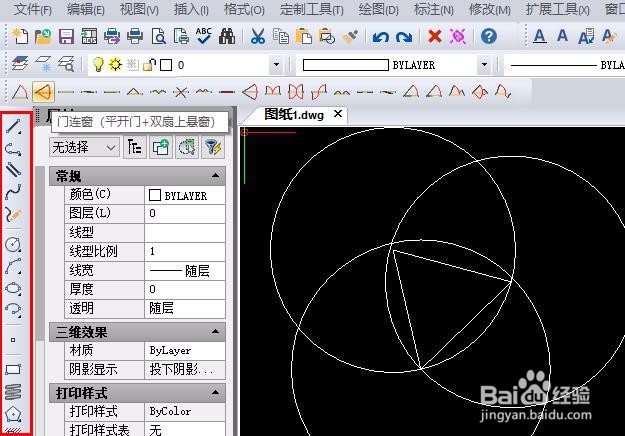
Task: Undo the last action
Action: pyautogui.click(x=381, y=37)
